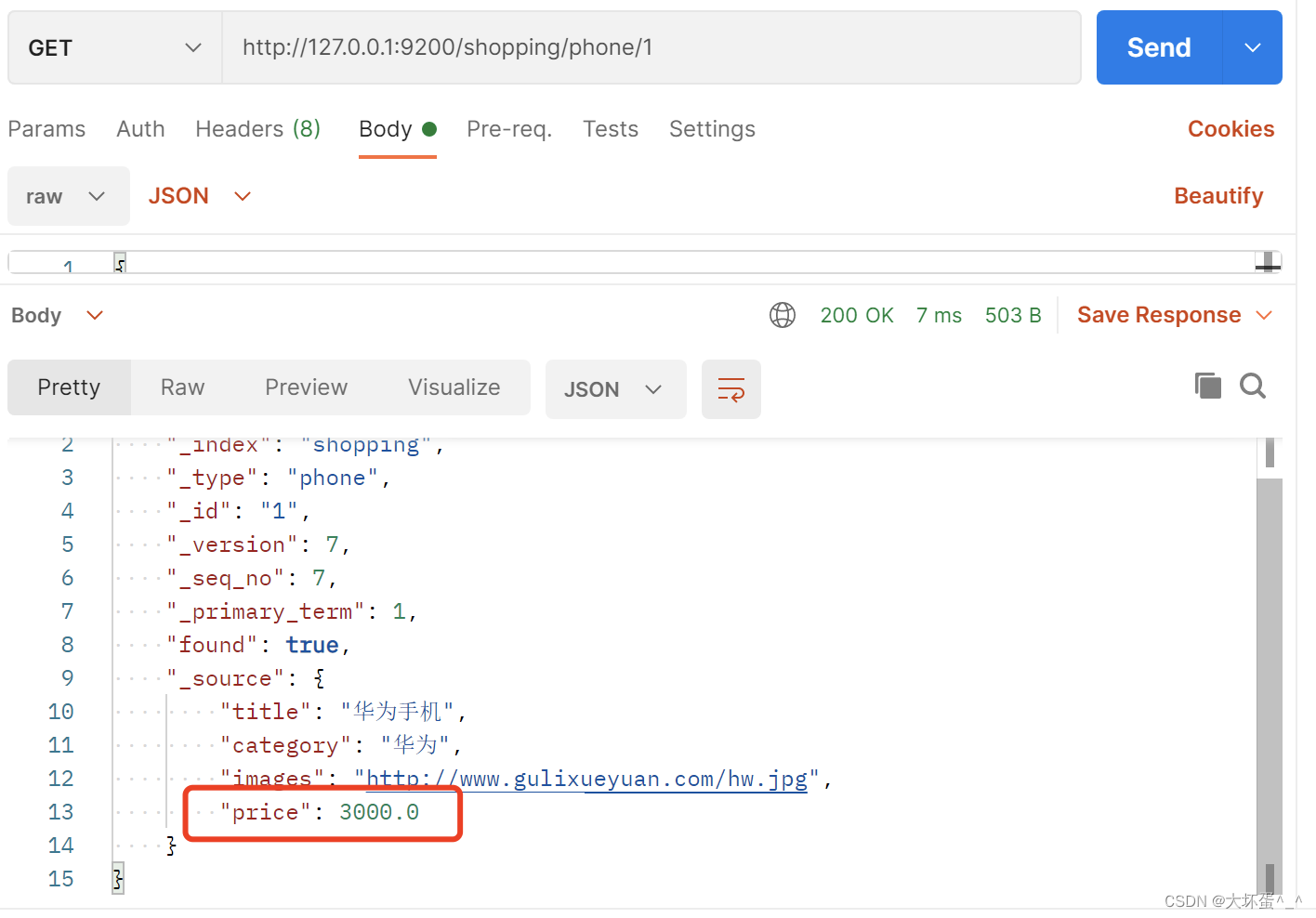The image size is (1316, 918).
Task: Select the Visualize response view
Action: [454, 387]
